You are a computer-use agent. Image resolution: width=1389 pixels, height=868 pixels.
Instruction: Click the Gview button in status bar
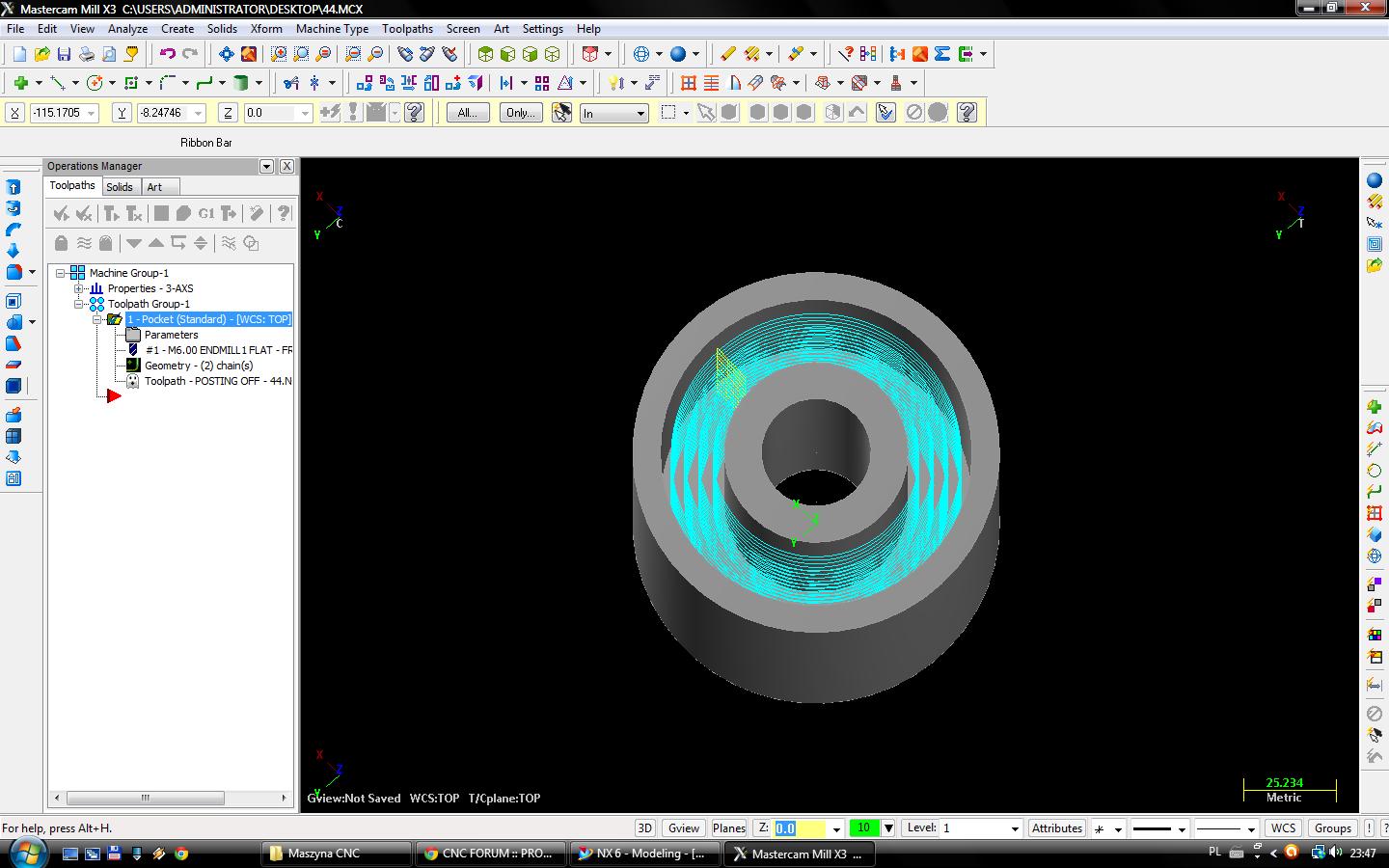pyautogui.click(x=684, y=828)
